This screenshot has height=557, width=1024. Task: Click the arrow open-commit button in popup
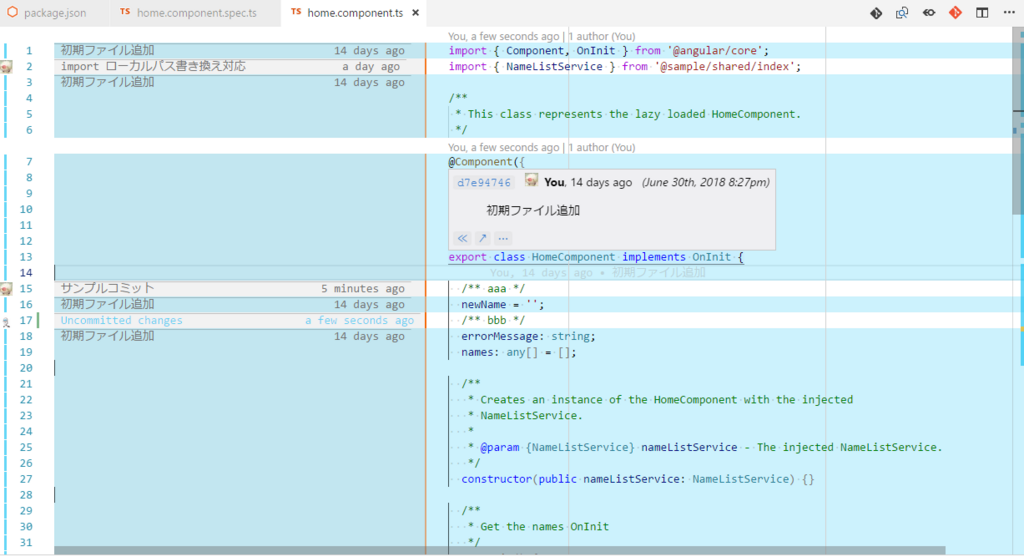point(482,238)
